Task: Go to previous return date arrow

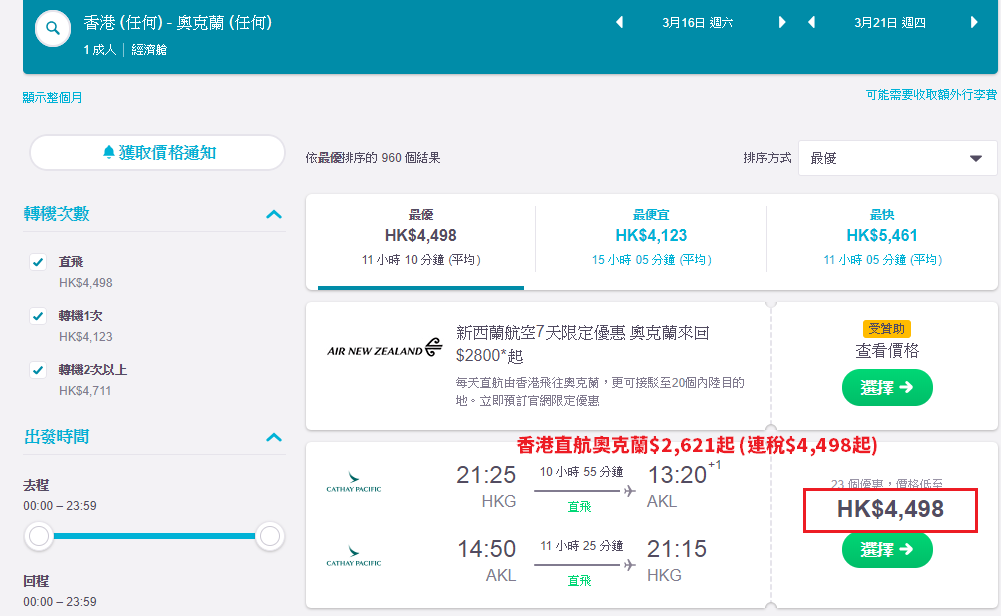Action: point(811,23)
